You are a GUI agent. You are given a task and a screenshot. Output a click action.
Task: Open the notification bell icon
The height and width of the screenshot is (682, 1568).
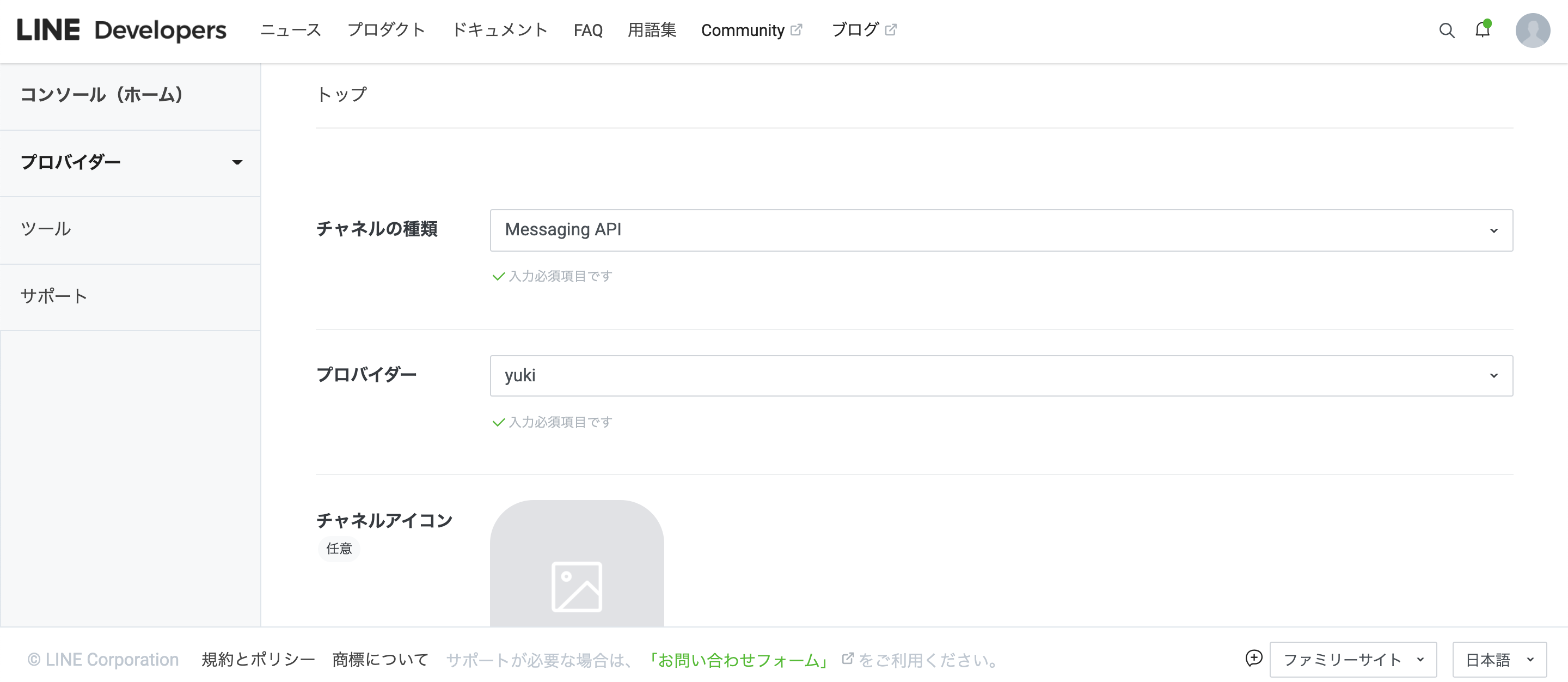click(x=1481, y=31)
